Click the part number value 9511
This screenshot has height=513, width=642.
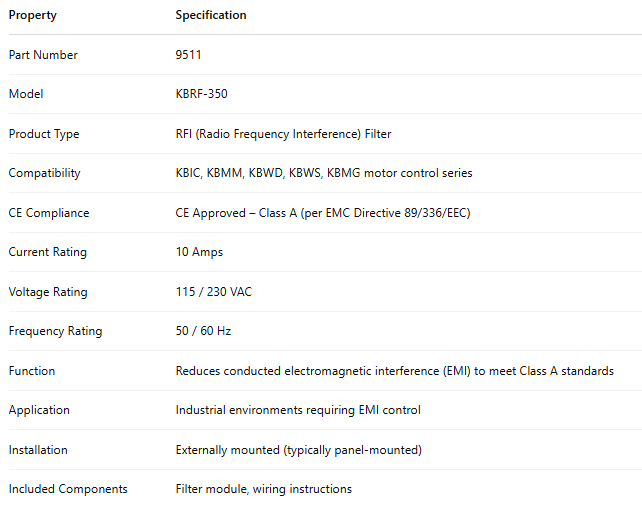pos(188,55)
